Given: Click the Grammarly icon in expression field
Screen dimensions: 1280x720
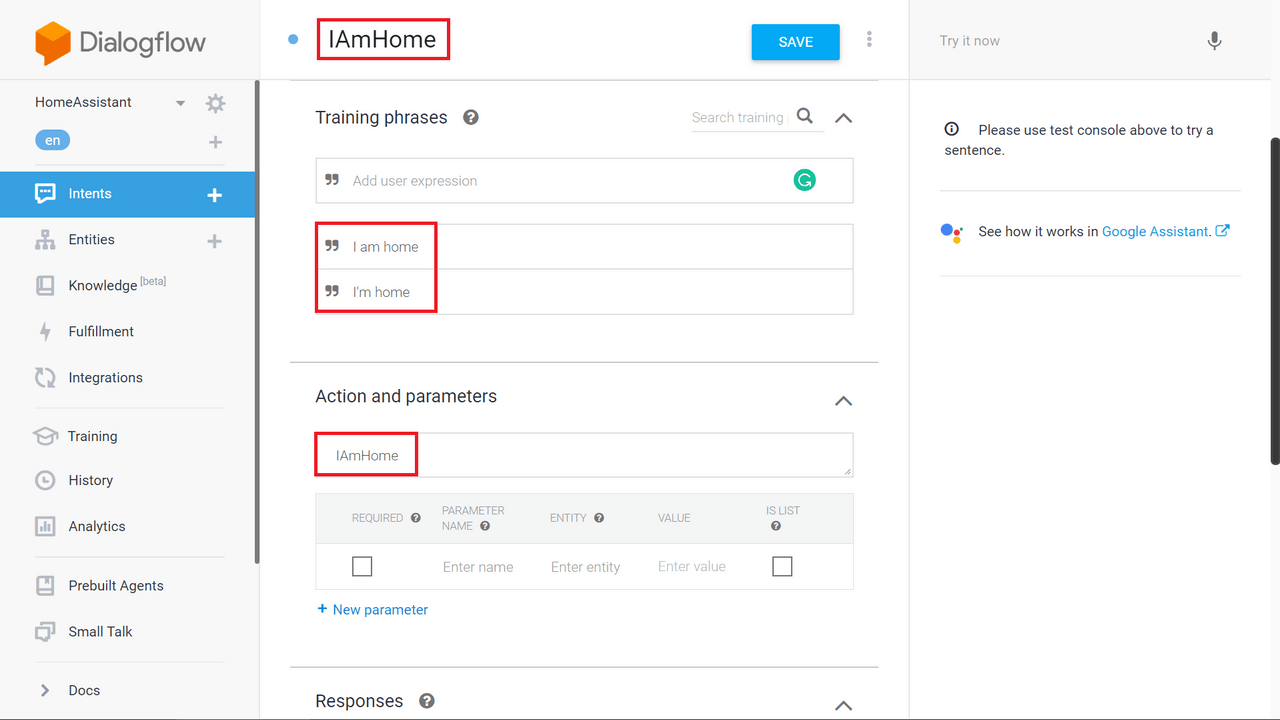Looking at the screenshot, I should click(804, 180).
